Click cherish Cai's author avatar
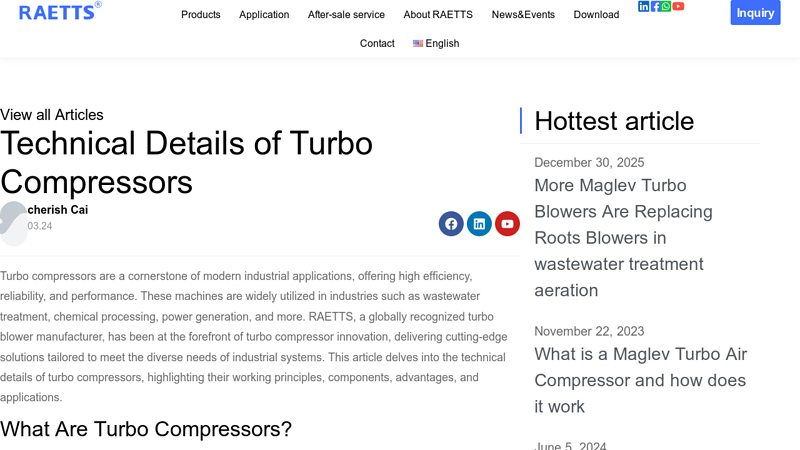Viewport: 800px width, 450px height. click(x=13, y=223)
